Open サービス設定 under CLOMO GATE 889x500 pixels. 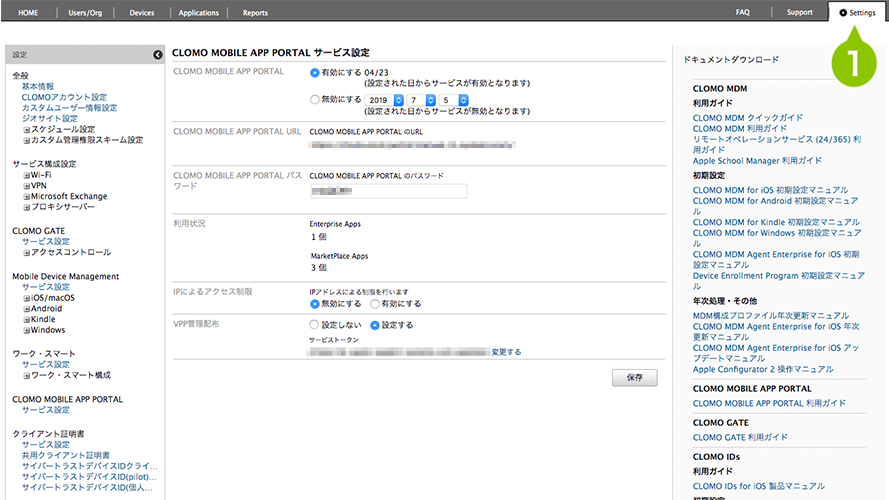pos(45,241)
